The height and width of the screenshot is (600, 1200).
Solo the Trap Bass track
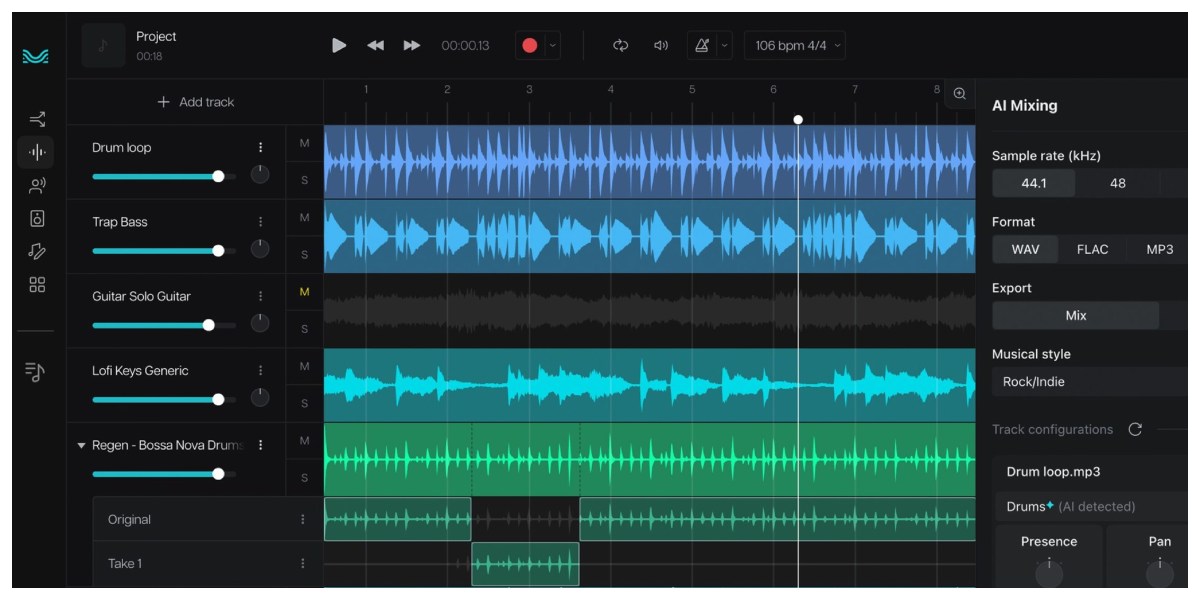pyautogui.click(x=304, y=255)
